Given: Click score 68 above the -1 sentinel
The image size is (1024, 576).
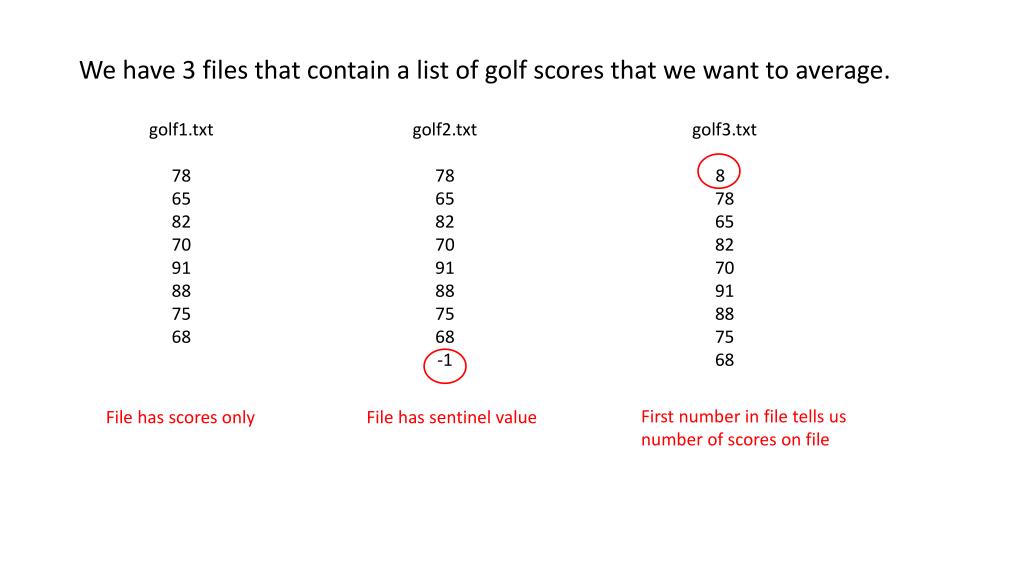Looking at the screenshot, I should click(445, 337).
